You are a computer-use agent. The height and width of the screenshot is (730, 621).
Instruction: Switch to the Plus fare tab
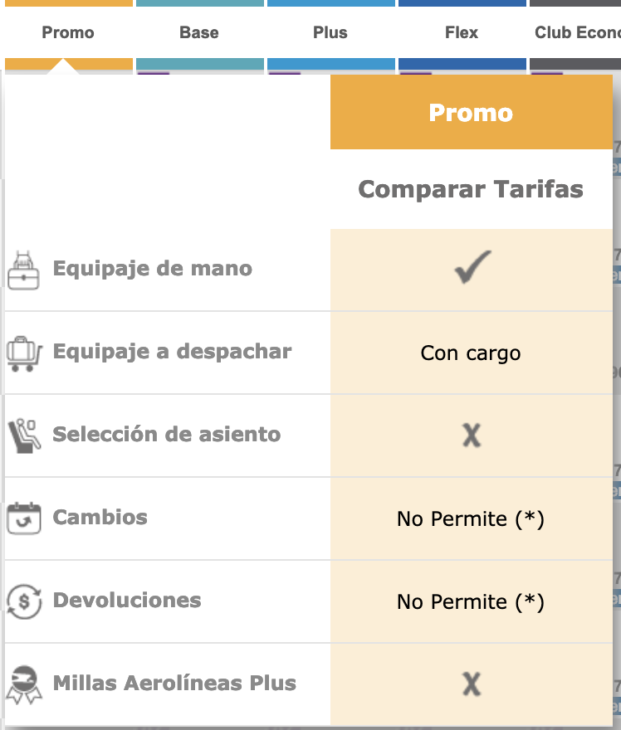[x=331, y=33]
